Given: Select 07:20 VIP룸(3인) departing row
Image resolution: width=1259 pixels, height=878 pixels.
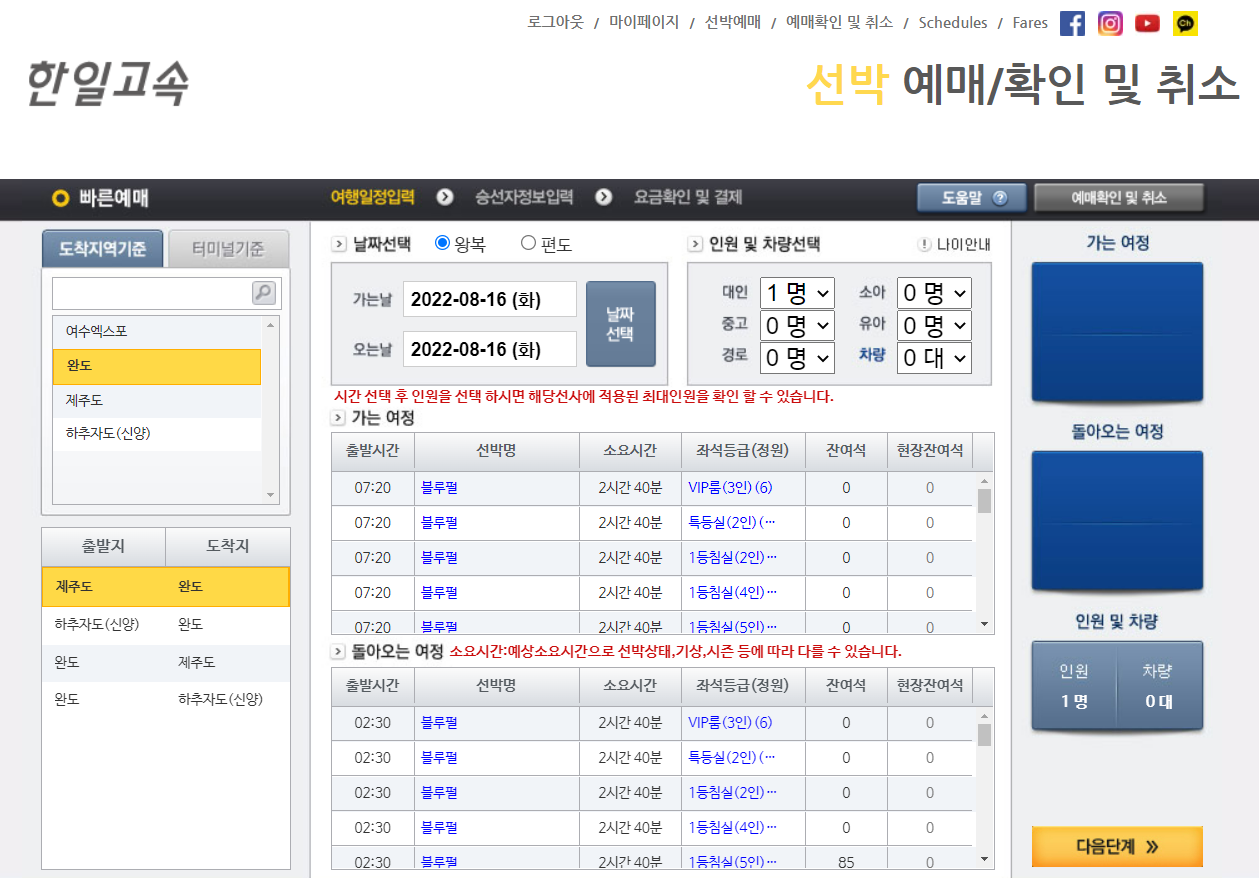Looking at the screenshot, I should pyautogui.click(x=652, y=488).
